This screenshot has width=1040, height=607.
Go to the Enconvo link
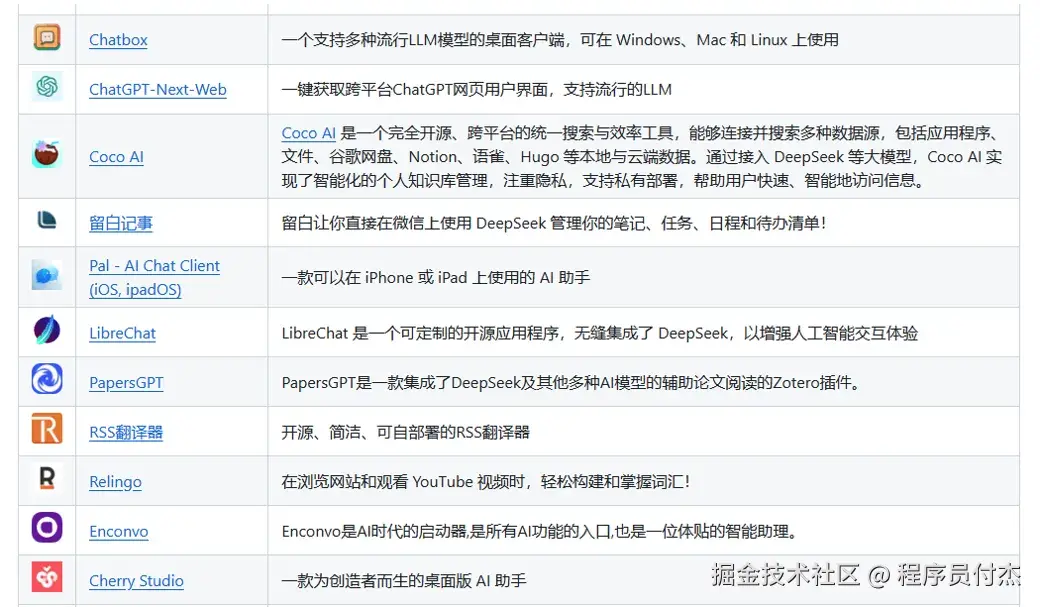(x=119, y=532)
